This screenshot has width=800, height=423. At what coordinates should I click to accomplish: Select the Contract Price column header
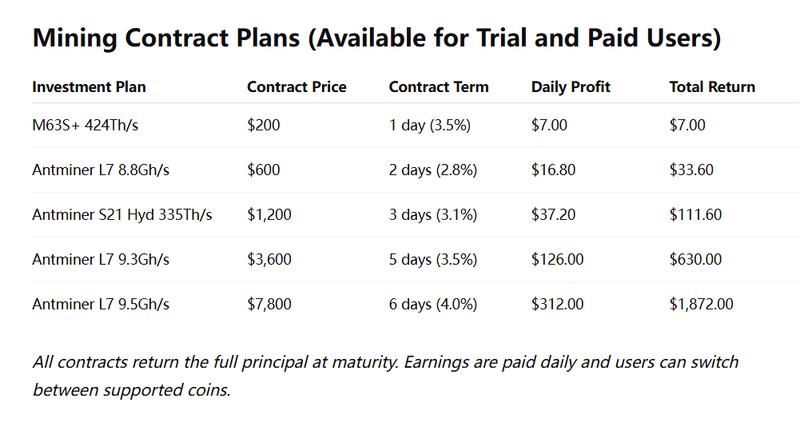[x=296, y=87]
